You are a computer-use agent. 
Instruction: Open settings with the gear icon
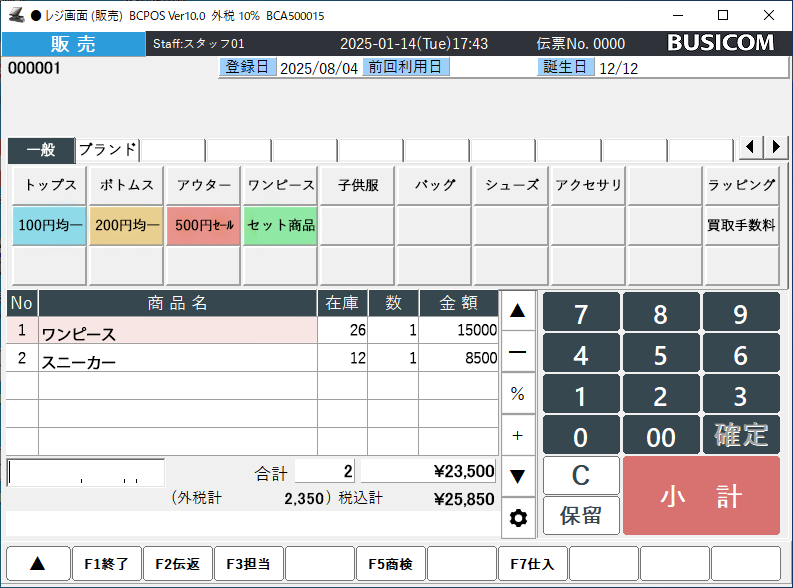518,517
